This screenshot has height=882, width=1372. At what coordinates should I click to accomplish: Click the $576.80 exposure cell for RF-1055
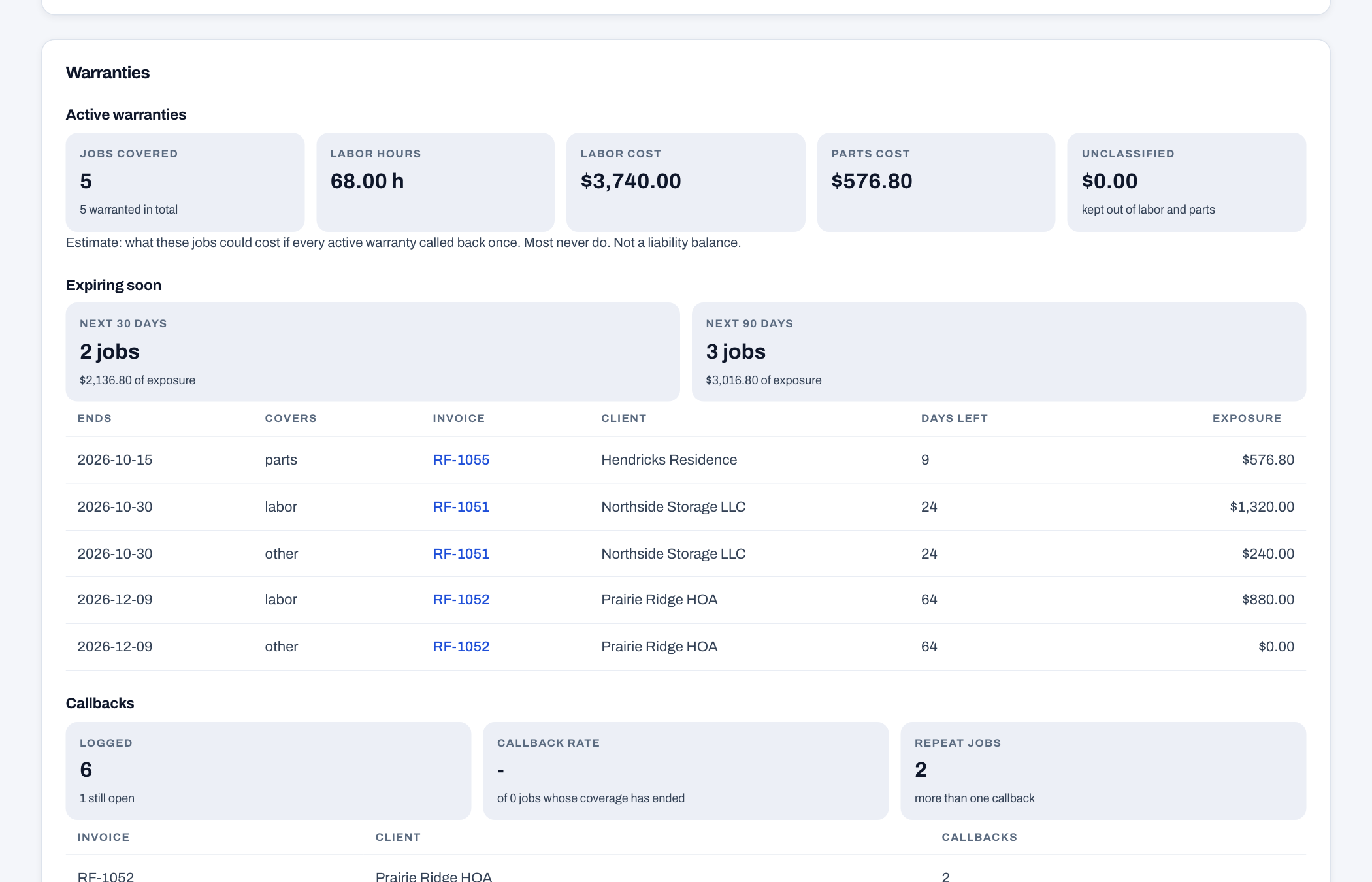(x=1267, y=460)
